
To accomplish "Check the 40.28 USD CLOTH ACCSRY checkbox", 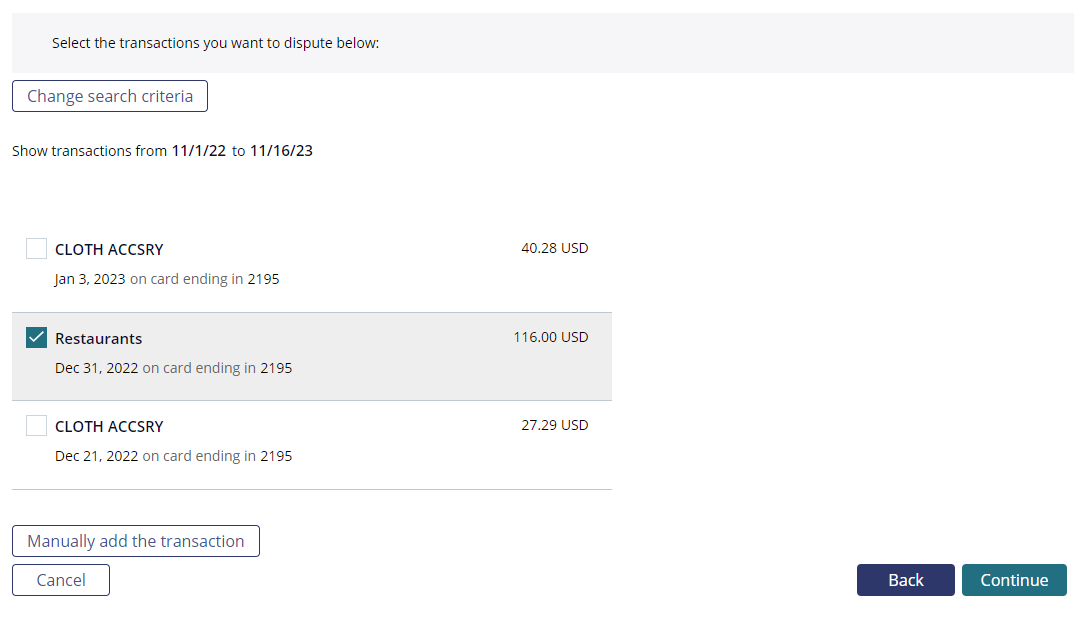I will (x=37, y=249).
